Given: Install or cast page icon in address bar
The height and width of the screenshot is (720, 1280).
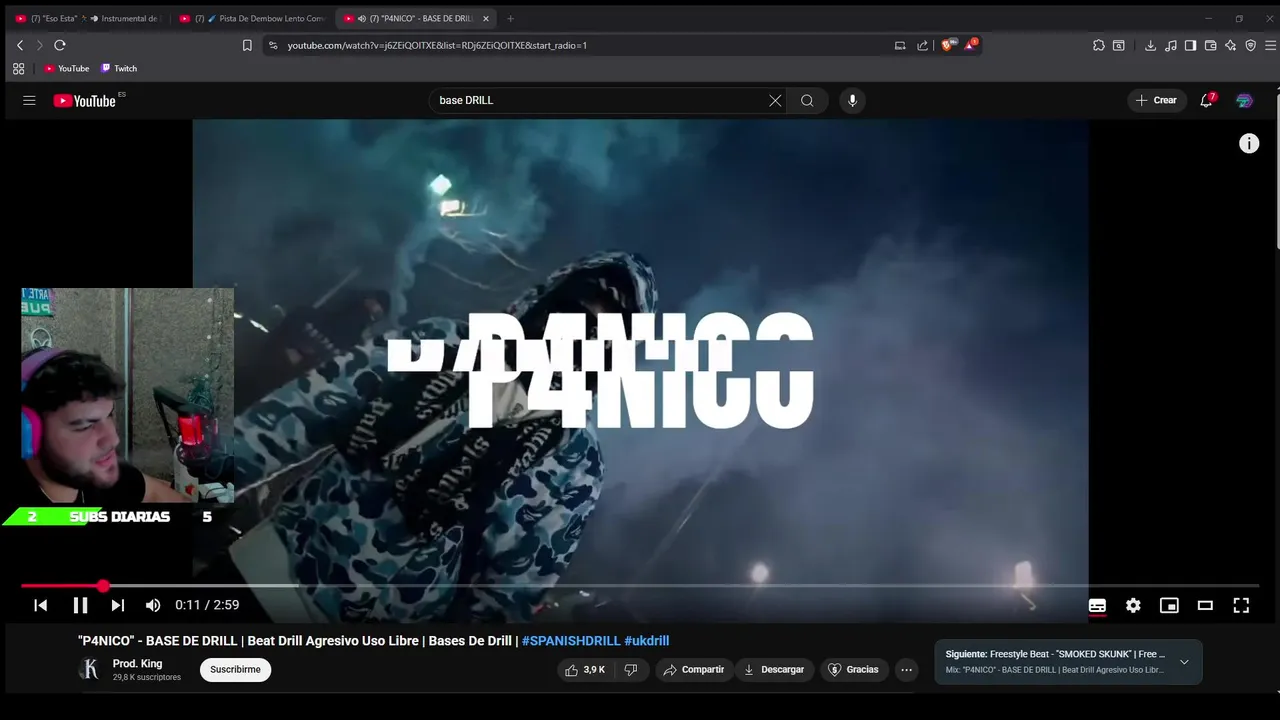Looking at the screenshot, I should pyautogui.click(x=900, y=45).
